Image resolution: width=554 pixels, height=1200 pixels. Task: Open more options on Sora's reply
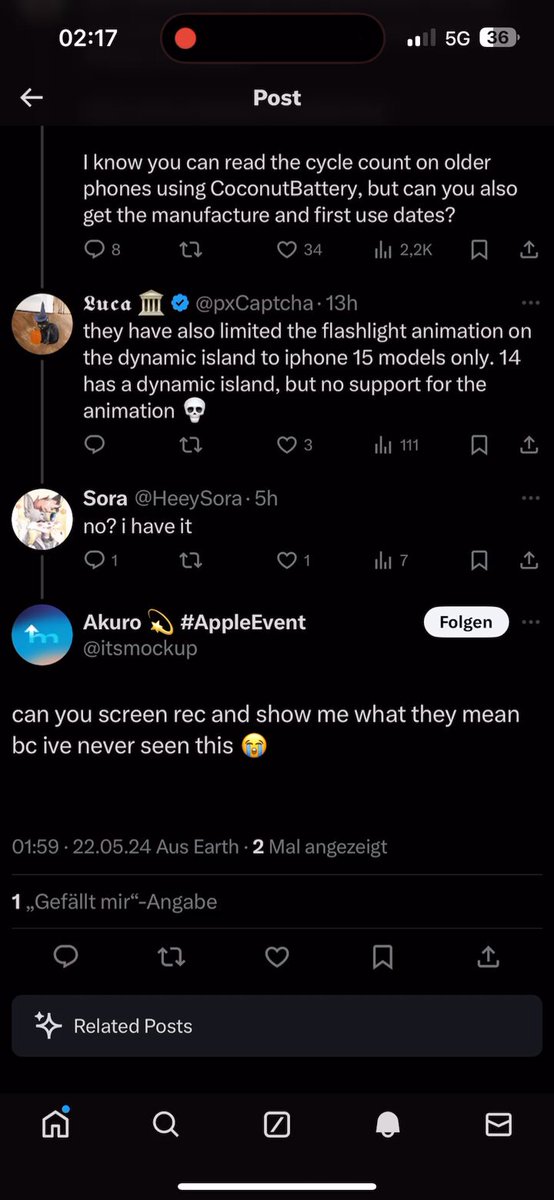[530, 498]
